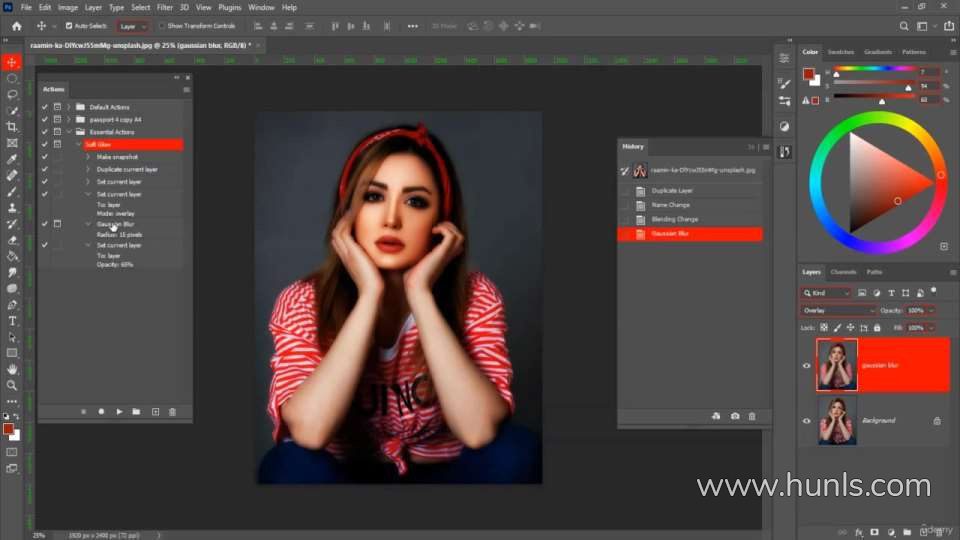Click the foreground color swatch in Color panel
The height and width of the screenshot is (540, 960).
pyautogui.click(x=807, y=73)
